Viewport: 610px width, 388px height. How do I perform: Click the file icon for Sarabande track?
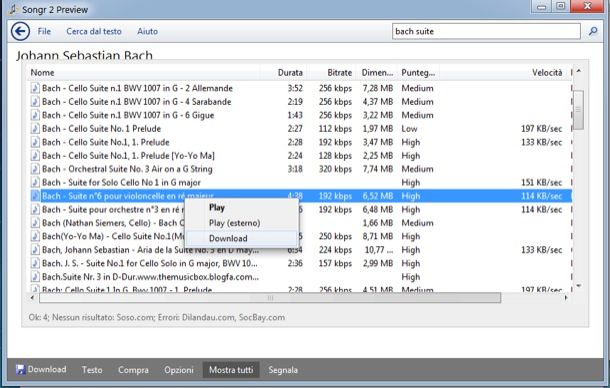[35, 102]
